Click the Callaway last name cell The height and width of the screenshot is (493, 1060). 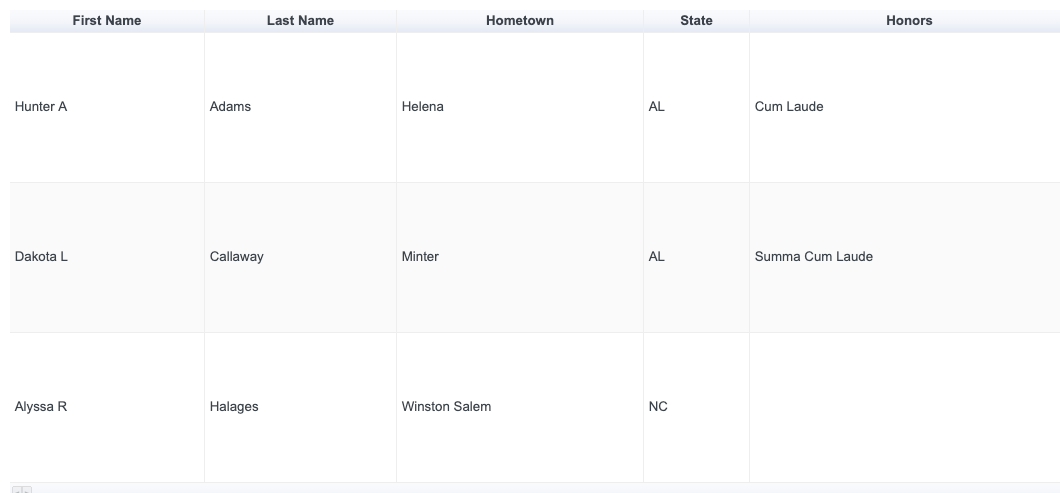tap(236, 257)
